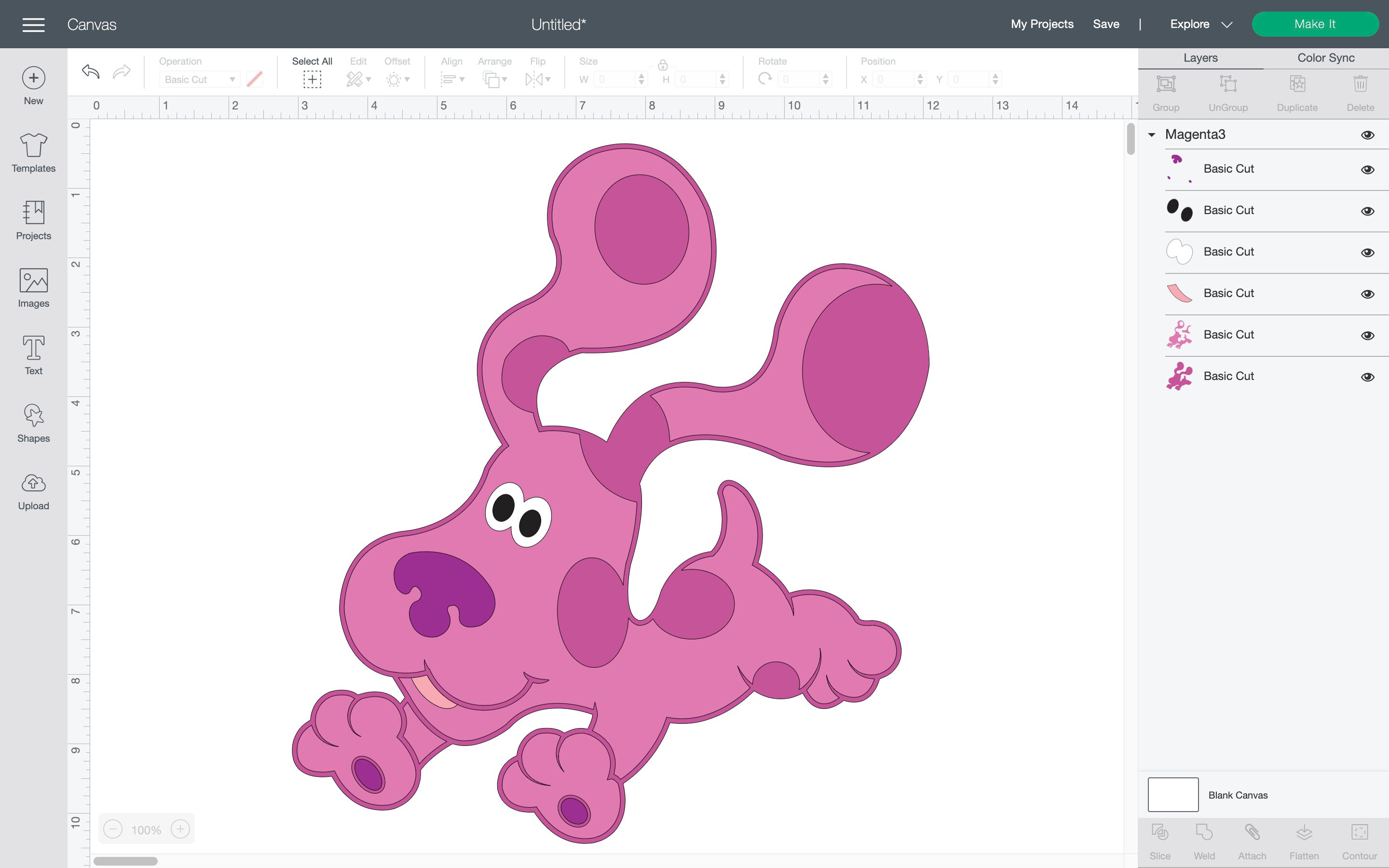Click the Blank Canvas color swatch
The height and width of the screenshot is (868, 1389).
point(1172,795)
